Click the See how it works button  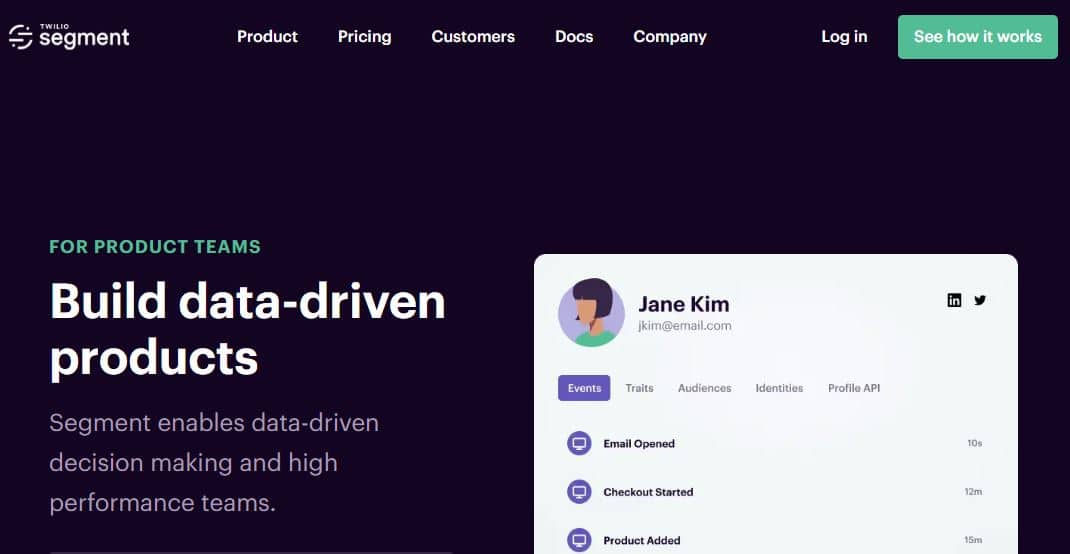click(978, 37)
